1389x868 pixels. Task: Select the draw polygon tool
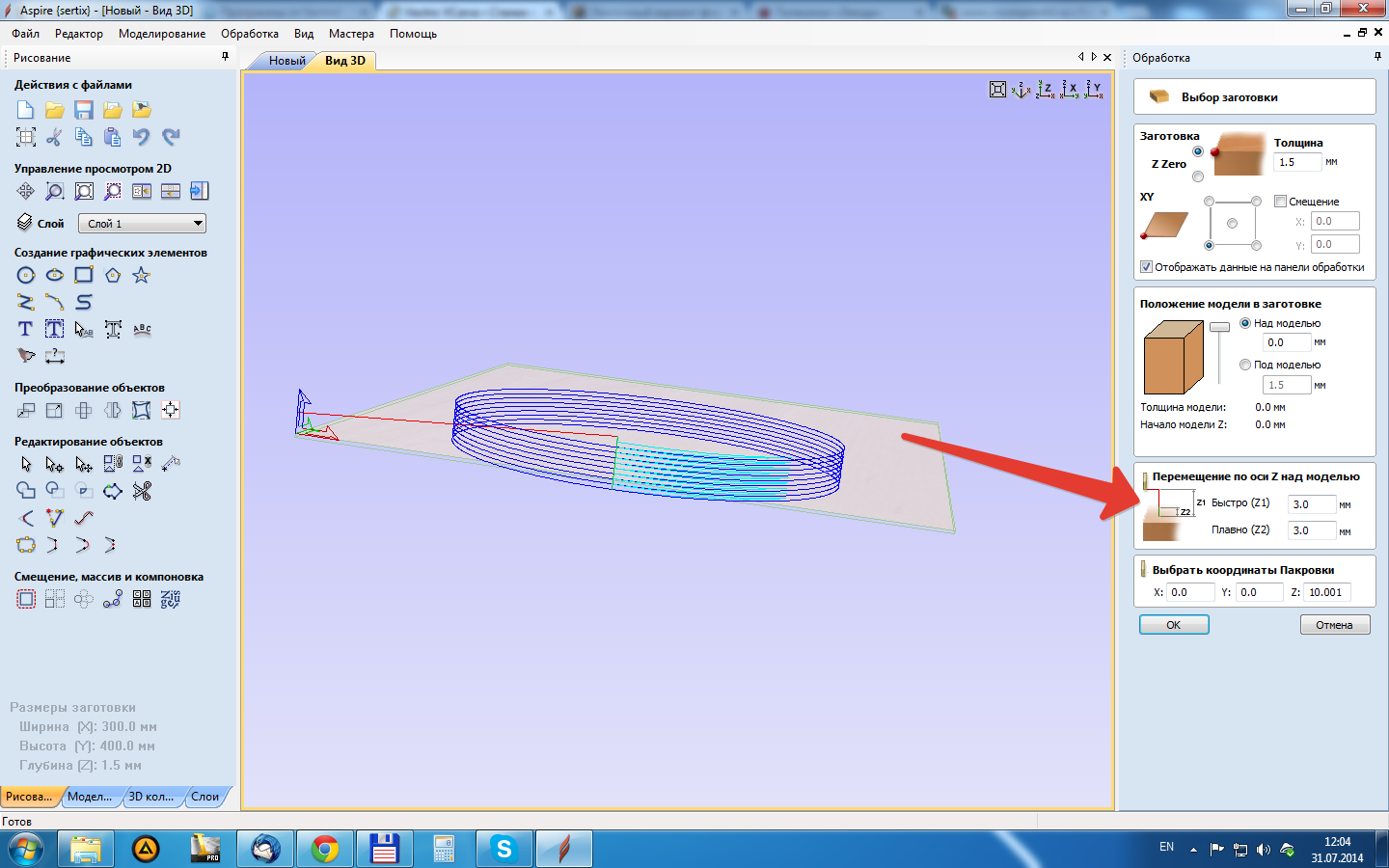(x=113, y=276)
